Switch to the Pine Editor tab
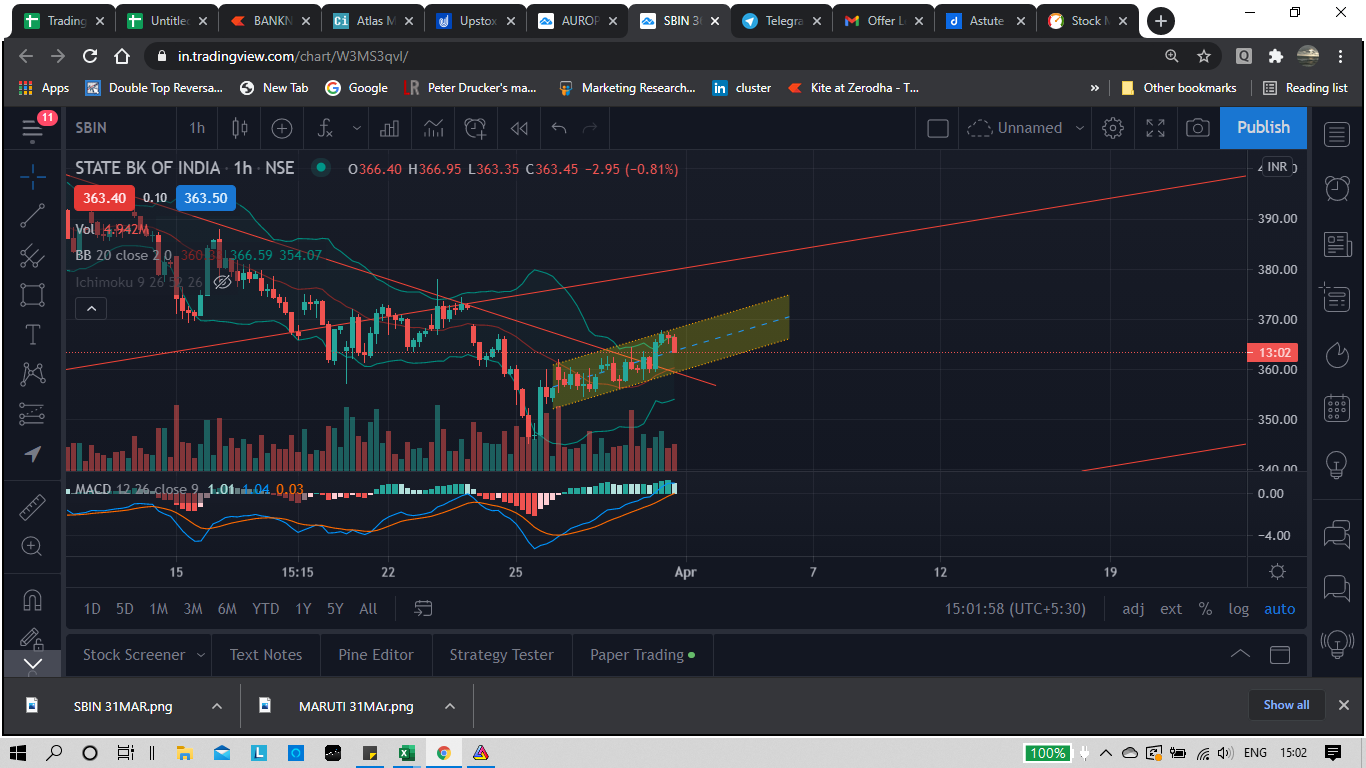Screen dimensions: 1366x768 376,655
